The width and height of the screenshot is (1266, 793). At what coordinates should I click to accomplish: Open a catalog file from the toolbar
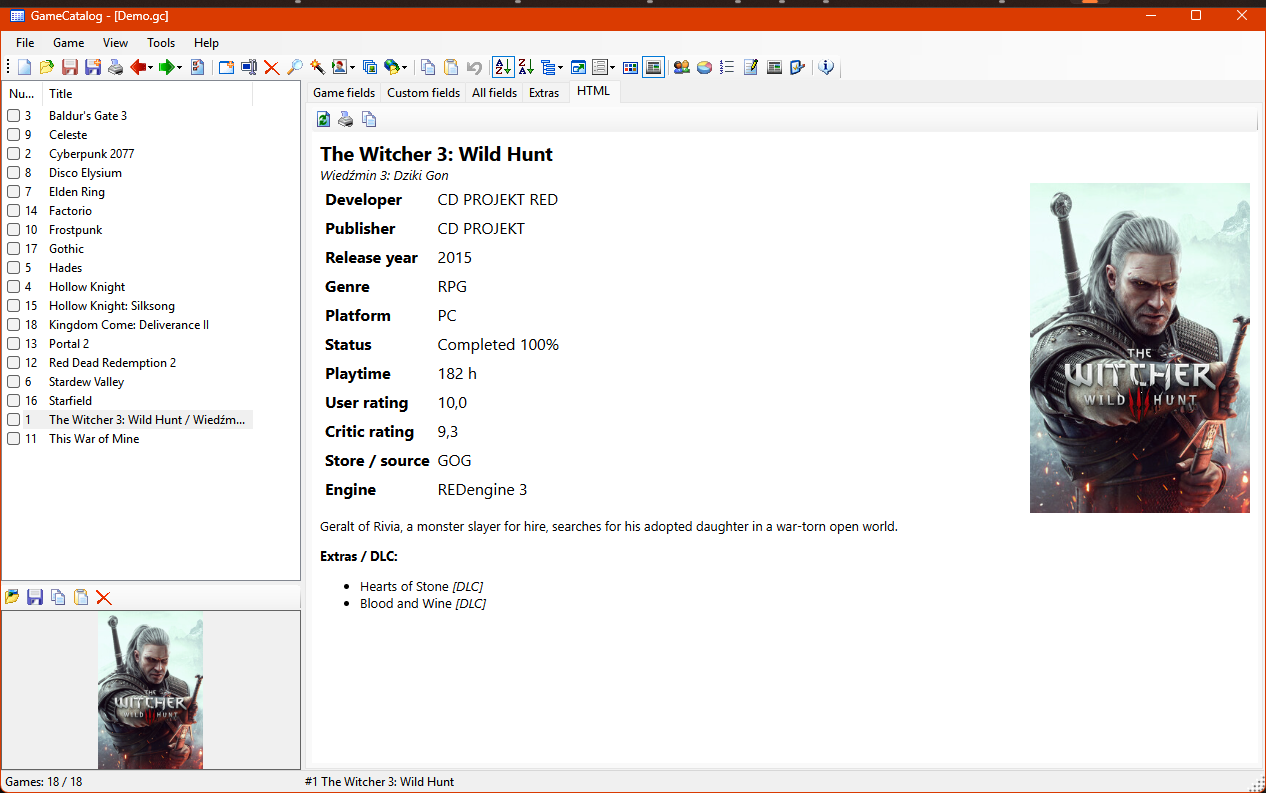click(47, 67)
